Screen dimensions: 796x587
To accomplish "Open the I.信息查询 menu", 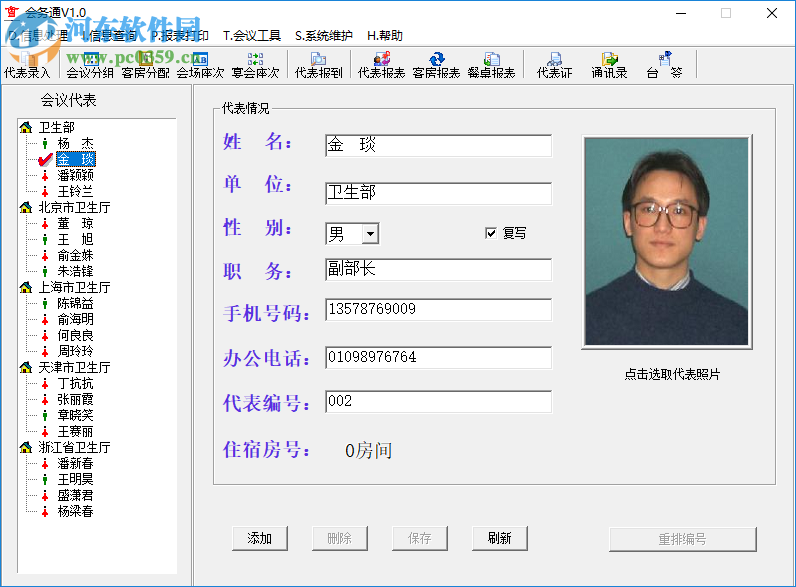I will 109,36.
